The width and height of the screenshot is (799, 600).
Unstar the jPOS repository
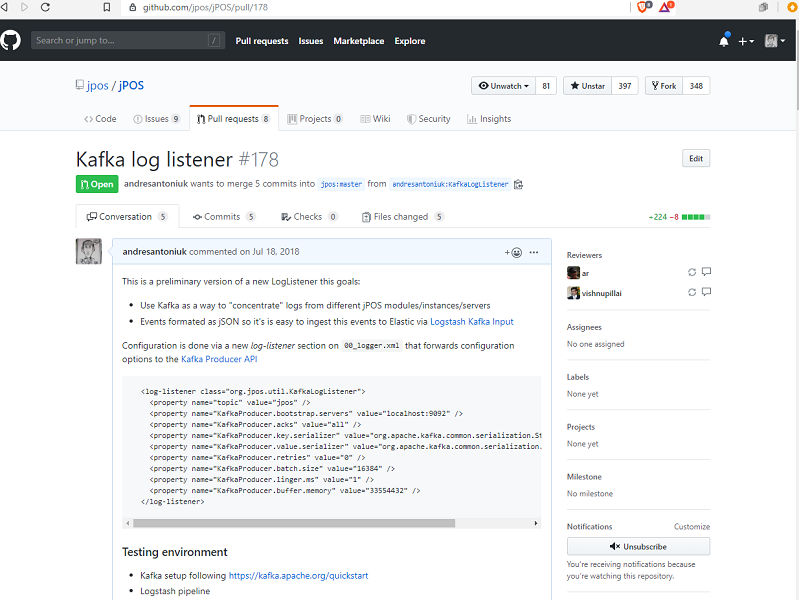(x=588, y=86)
